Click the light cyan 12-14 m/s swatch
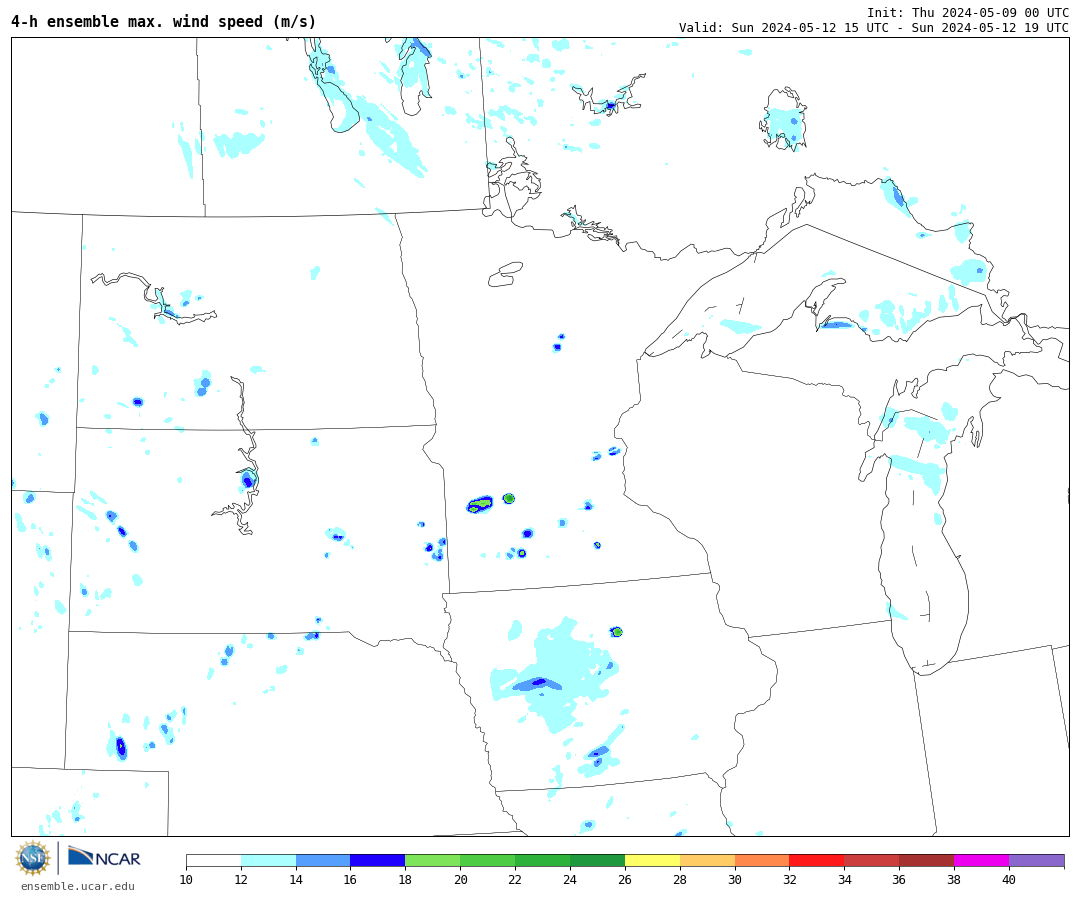 coord(269,860)
